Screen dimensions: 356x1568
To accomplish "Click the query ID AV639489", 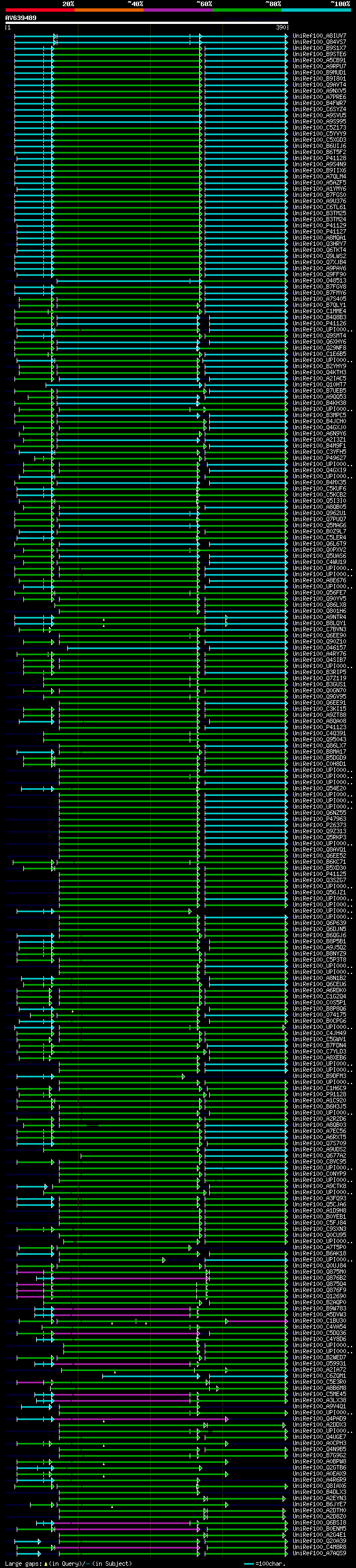I will click(21, 18).
